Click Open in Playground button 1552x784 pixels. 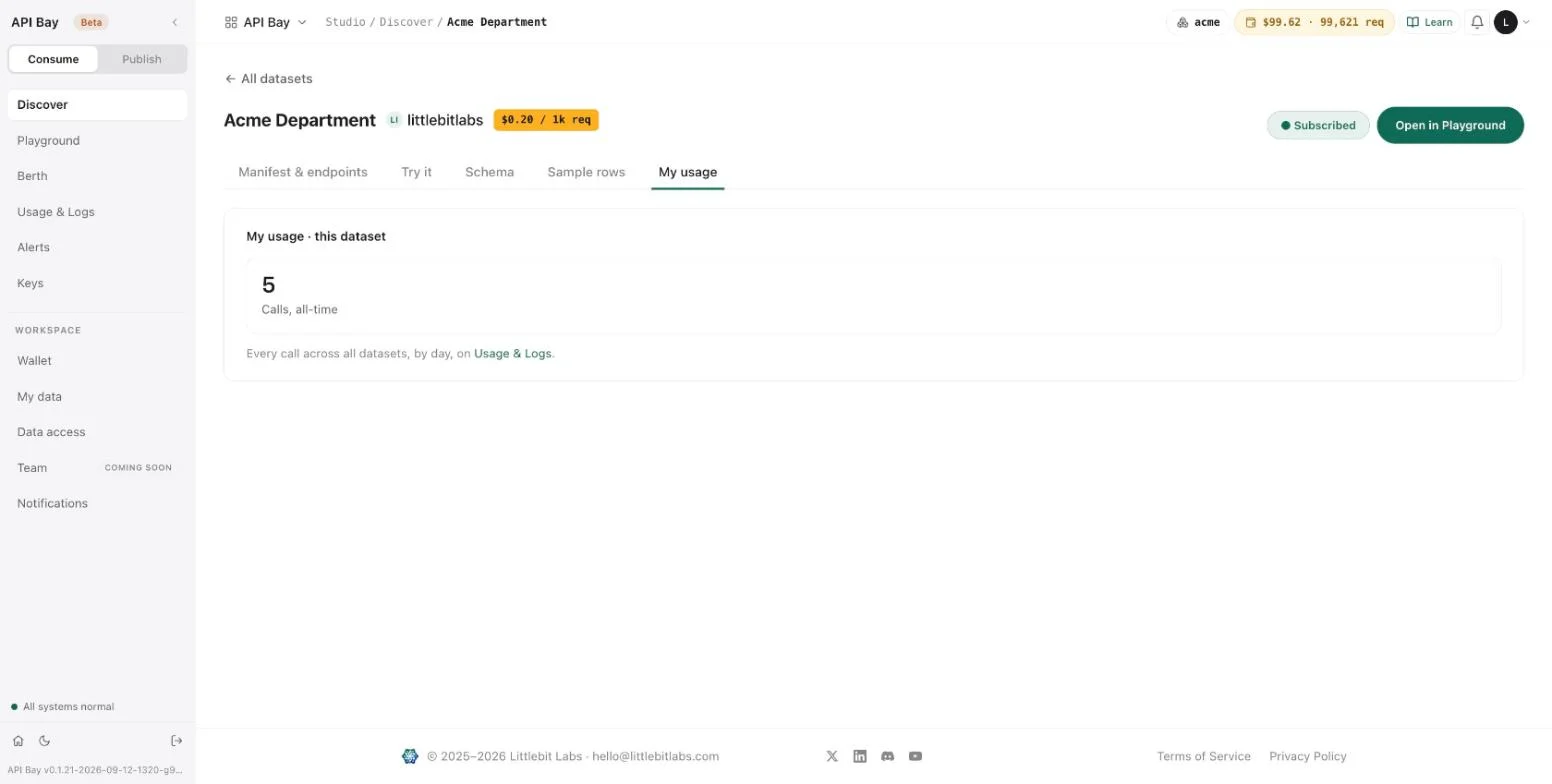coord(1450,125)
